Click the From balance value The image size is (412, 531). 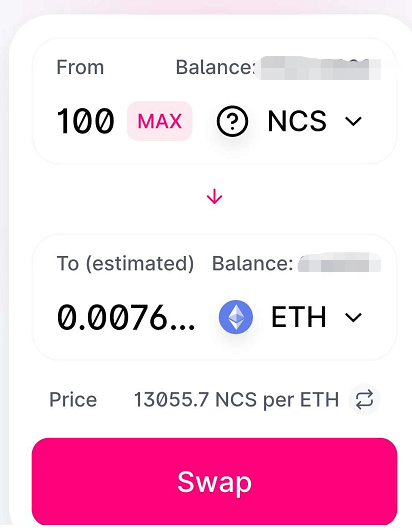[x=318, y=69]
